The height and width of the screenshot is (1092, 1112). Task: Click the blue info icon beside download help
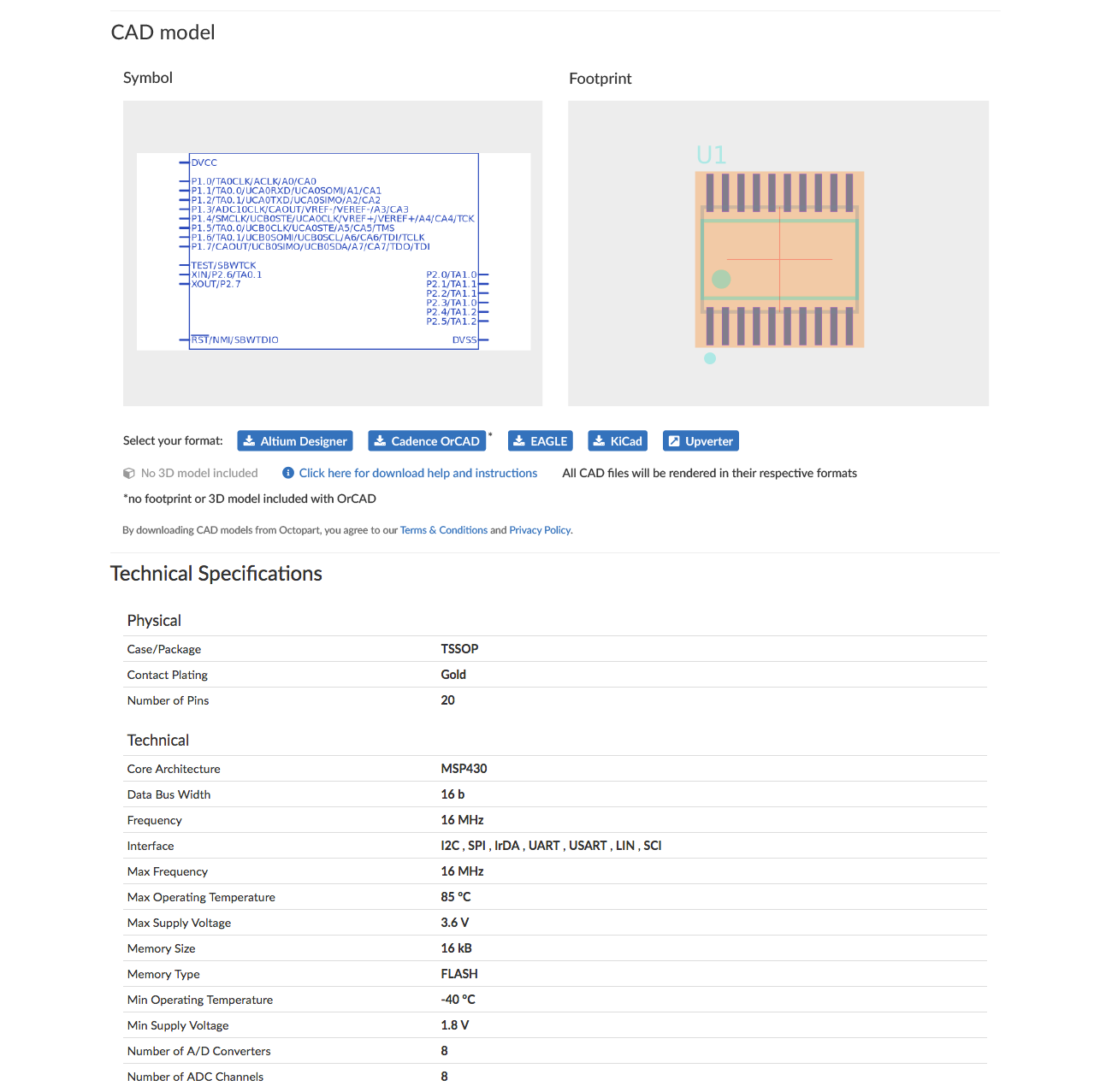coord(288,473)
